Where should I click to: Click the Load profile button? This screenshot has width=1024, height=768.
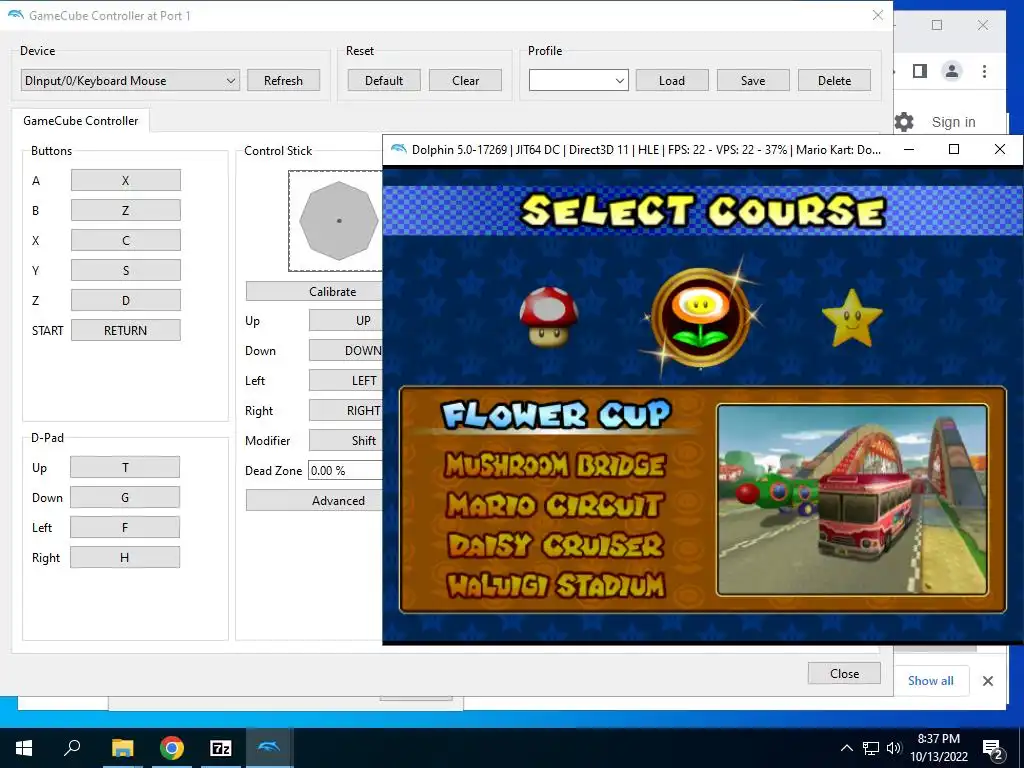pos(672,80)
